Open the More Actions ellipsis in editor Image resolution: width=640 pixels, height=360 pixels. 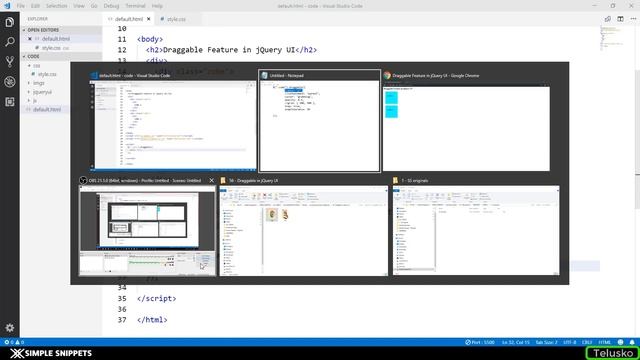tap(633, 19)
